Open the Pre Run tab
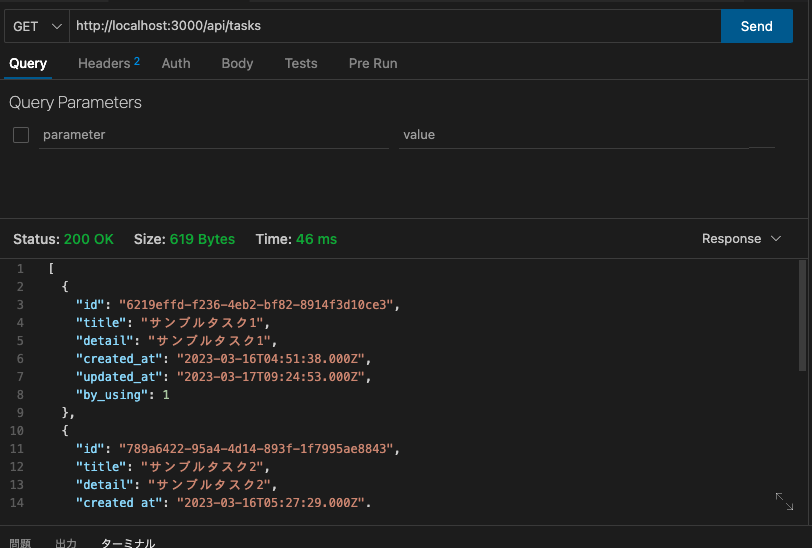Image resolution: width=812 pixels, height=548 pixels. pyautogui.click(x=373, y=63)
